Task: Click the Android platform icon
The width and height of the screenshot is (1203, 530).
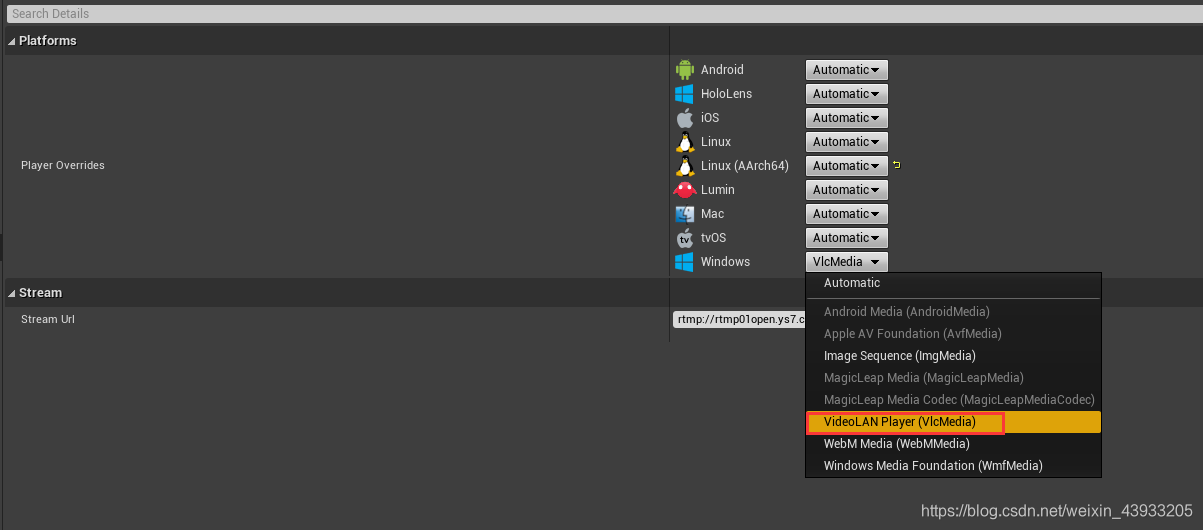Action: 684,70
